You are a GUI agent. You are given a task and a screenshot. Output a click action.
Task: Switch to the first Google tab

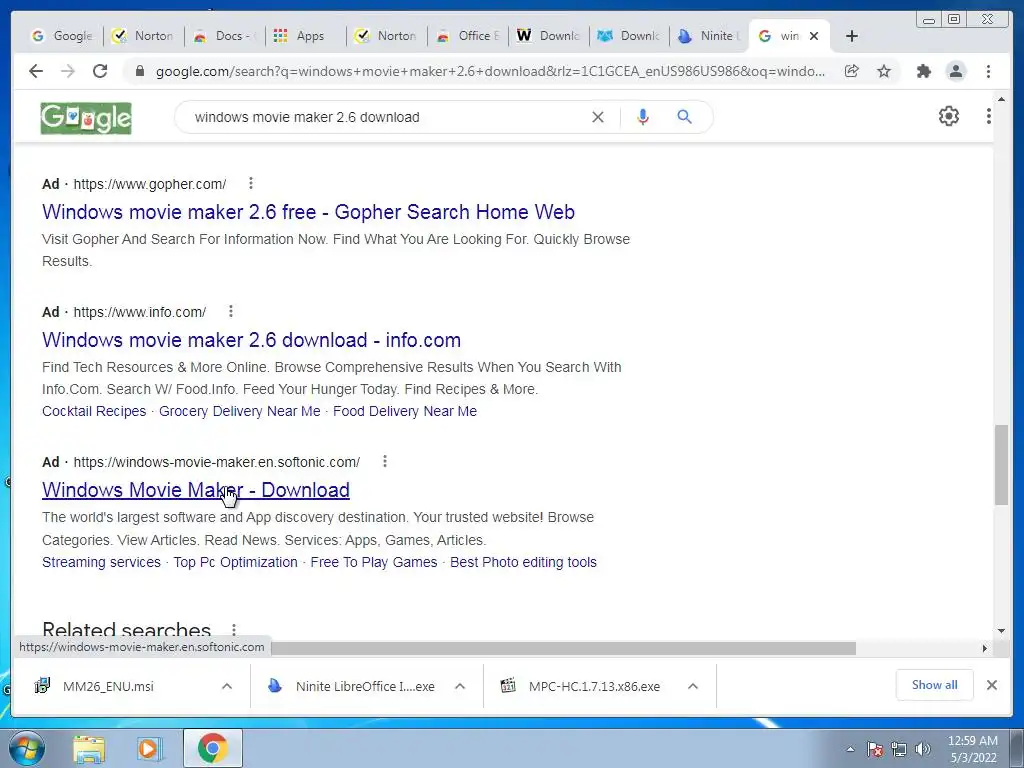click(62, 36)
